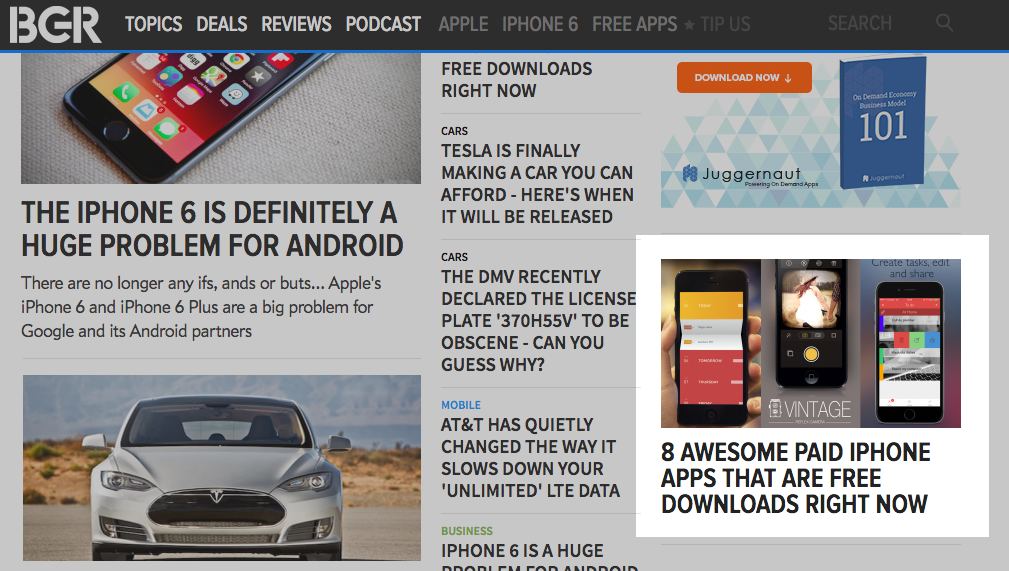Screen dimensions: 1009x571
Task: Open the Podcast page
Action: tap(383, 24)
